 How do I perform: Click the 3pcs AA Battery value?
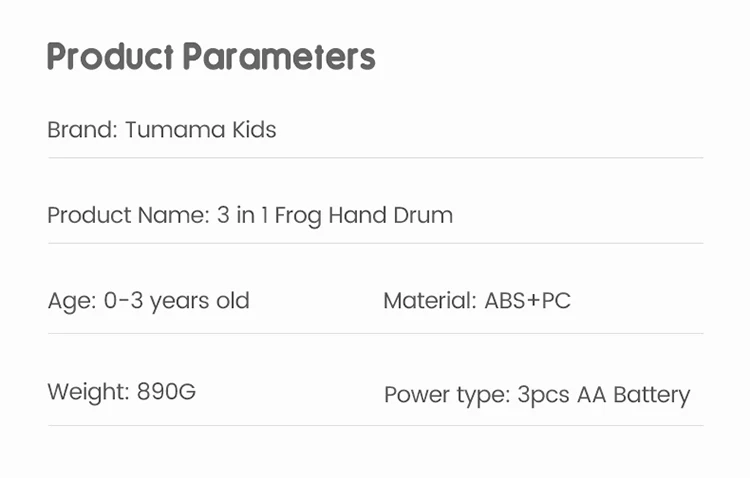pyautogui.click(x=604, y=396)
